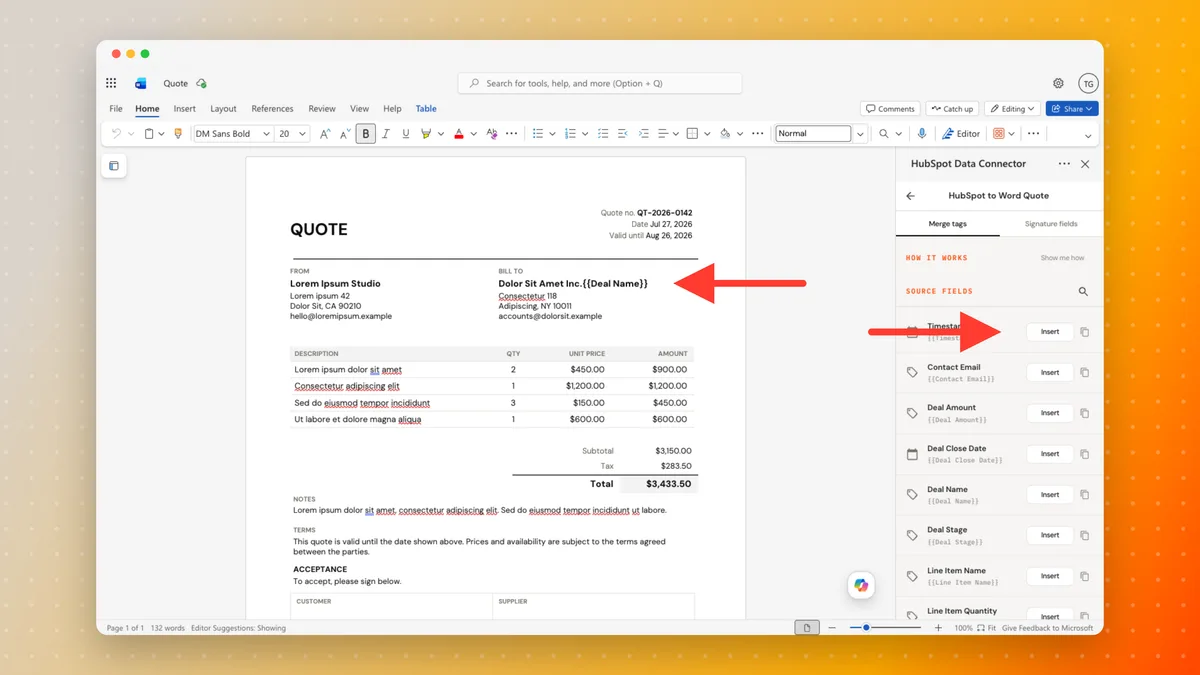
Task: Open the app launcher grid
Action: tap(111, 83)
